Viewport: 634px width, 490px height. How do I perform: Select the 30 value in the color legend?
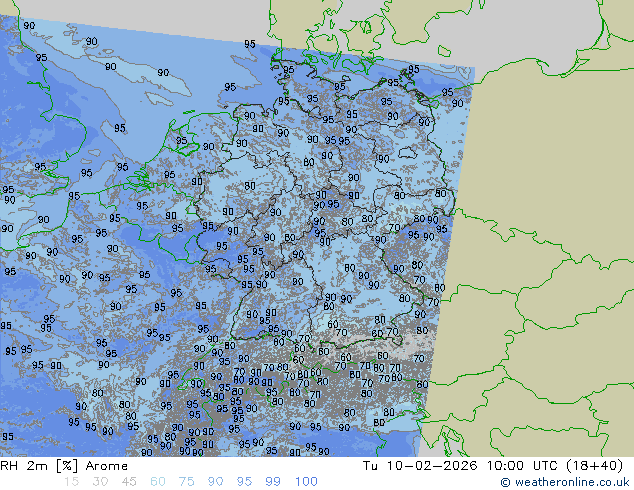tap(100, 482)
